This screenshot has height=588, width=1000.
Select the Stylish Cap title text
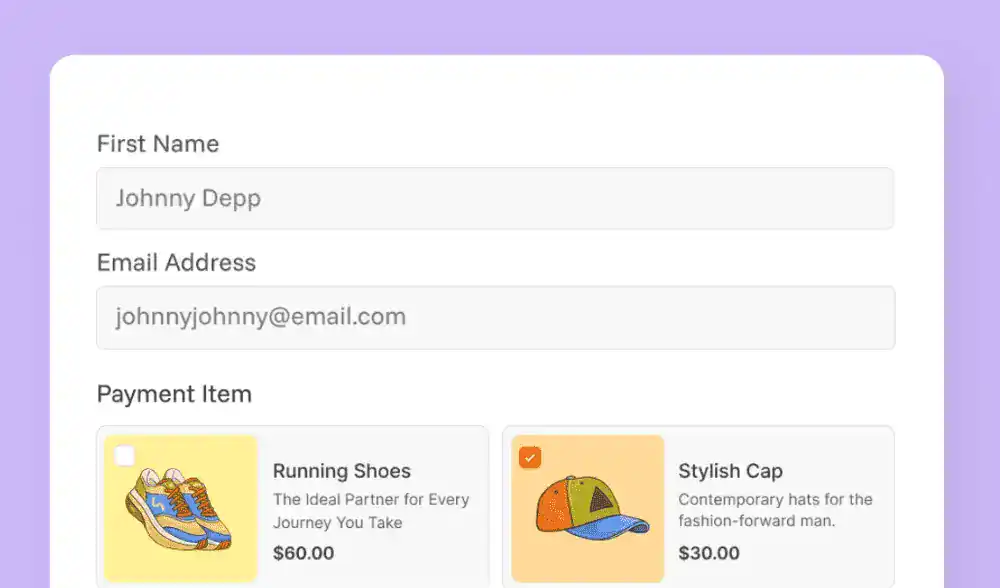tap(730, 471)
